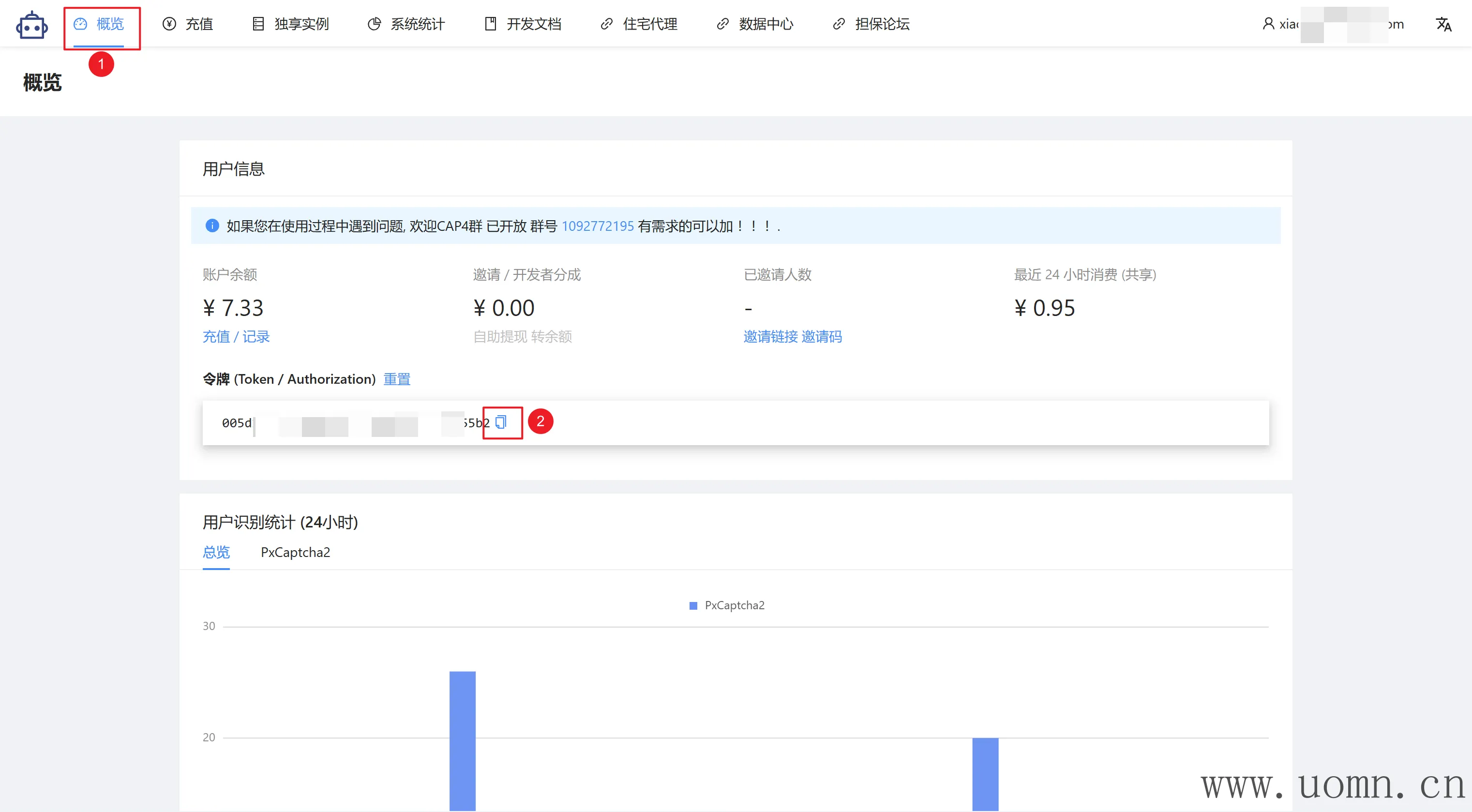Viewport: 1472px width, 812px height.
Task: Toggle the PxCaptcha2 legend color swatch
Action: click(x=693, y=605)
